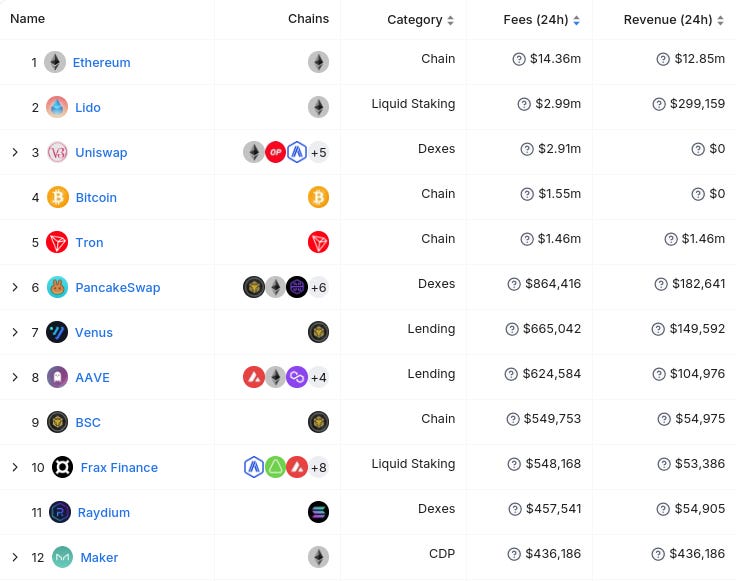736x581 pixels.
Task: Click the Arbitrum chain icon in Uniswap row
Action: (297, 152)
